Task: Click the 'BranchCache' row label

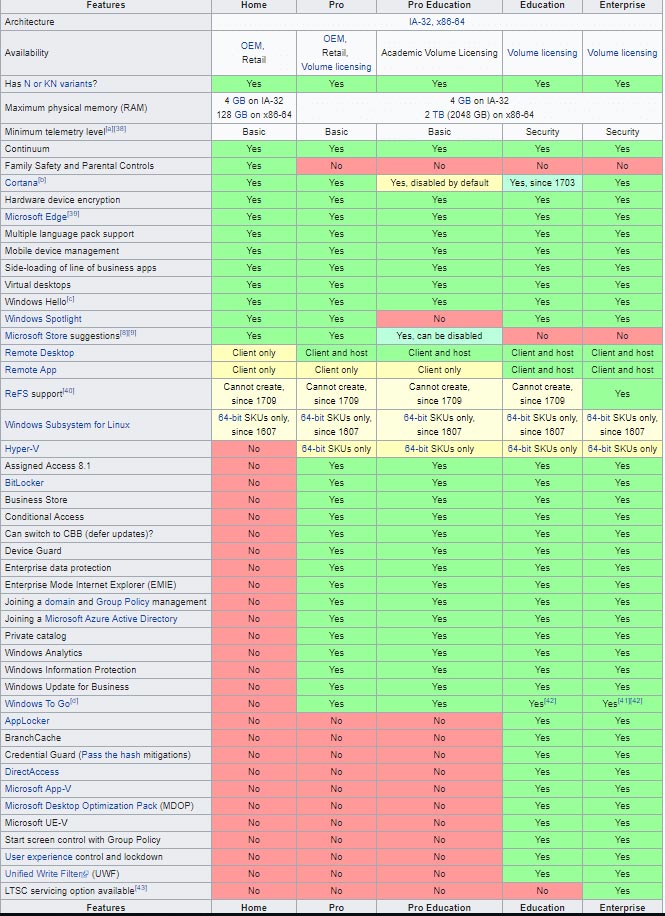Action: 32,738
